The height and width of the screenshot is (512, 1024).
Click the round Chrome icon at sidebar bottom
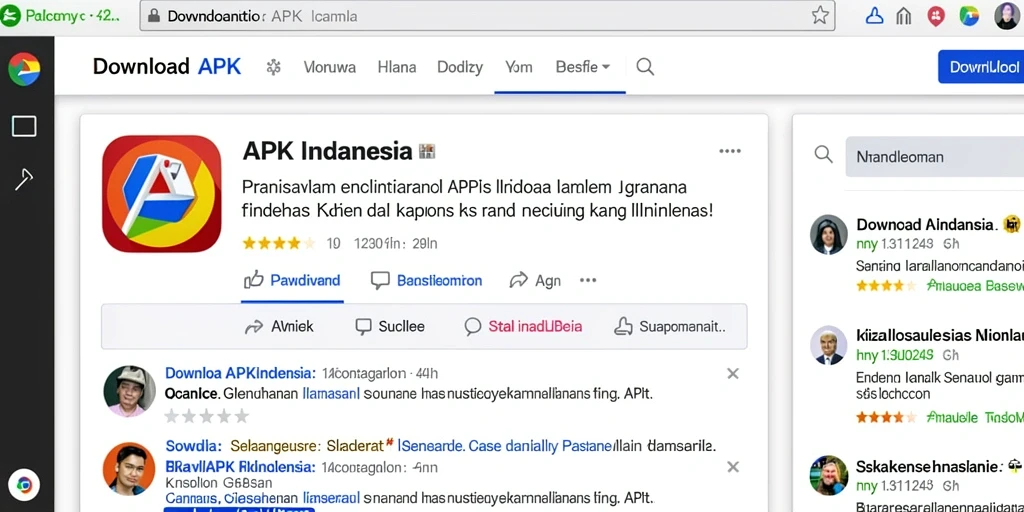24,485
